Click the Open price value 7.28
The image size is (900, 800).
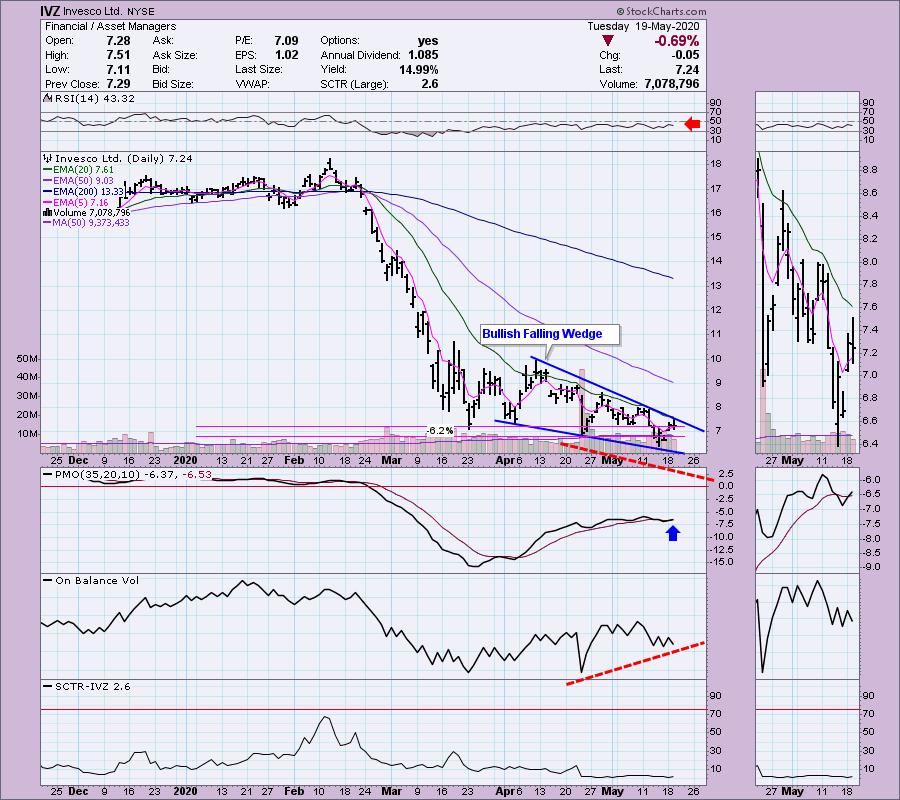(x=118, y=41)
